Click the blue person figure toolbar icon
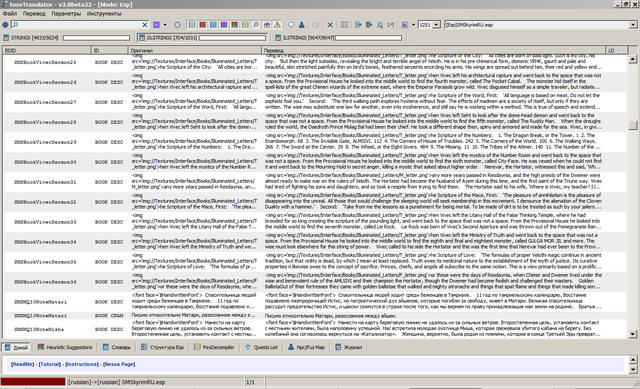This screenshot has width=640, height=389. click(x=302, y=25)
